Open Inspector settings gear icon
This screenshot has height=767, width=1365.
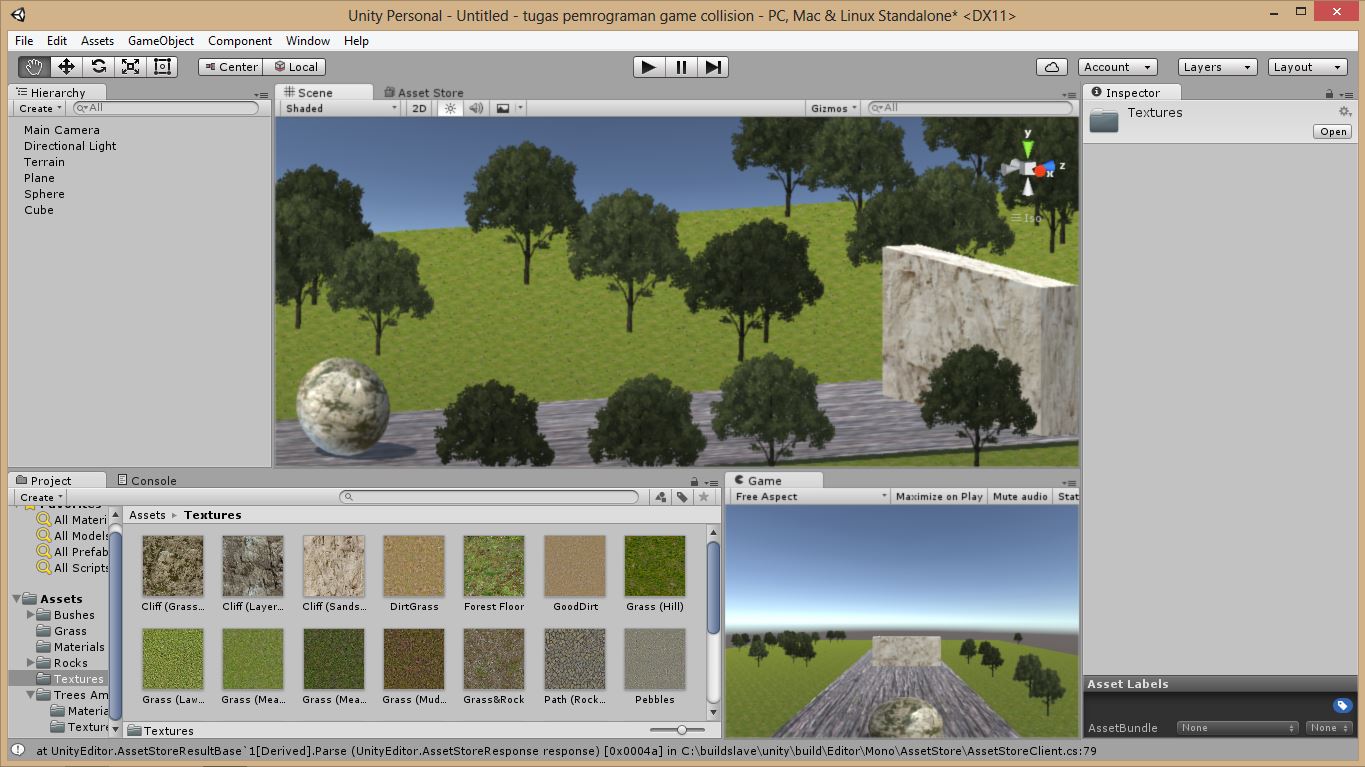pos(1345,112)
